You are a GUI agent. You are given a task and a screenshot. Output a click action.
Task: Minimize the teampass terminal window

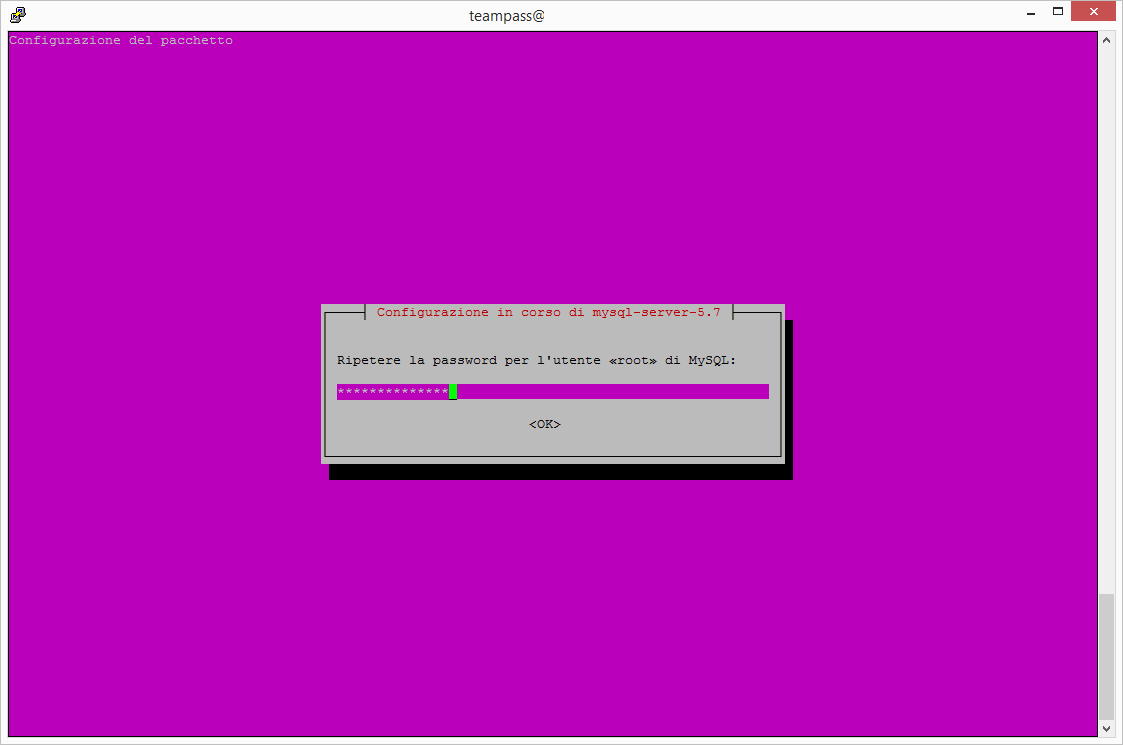tap(1031, 12)
